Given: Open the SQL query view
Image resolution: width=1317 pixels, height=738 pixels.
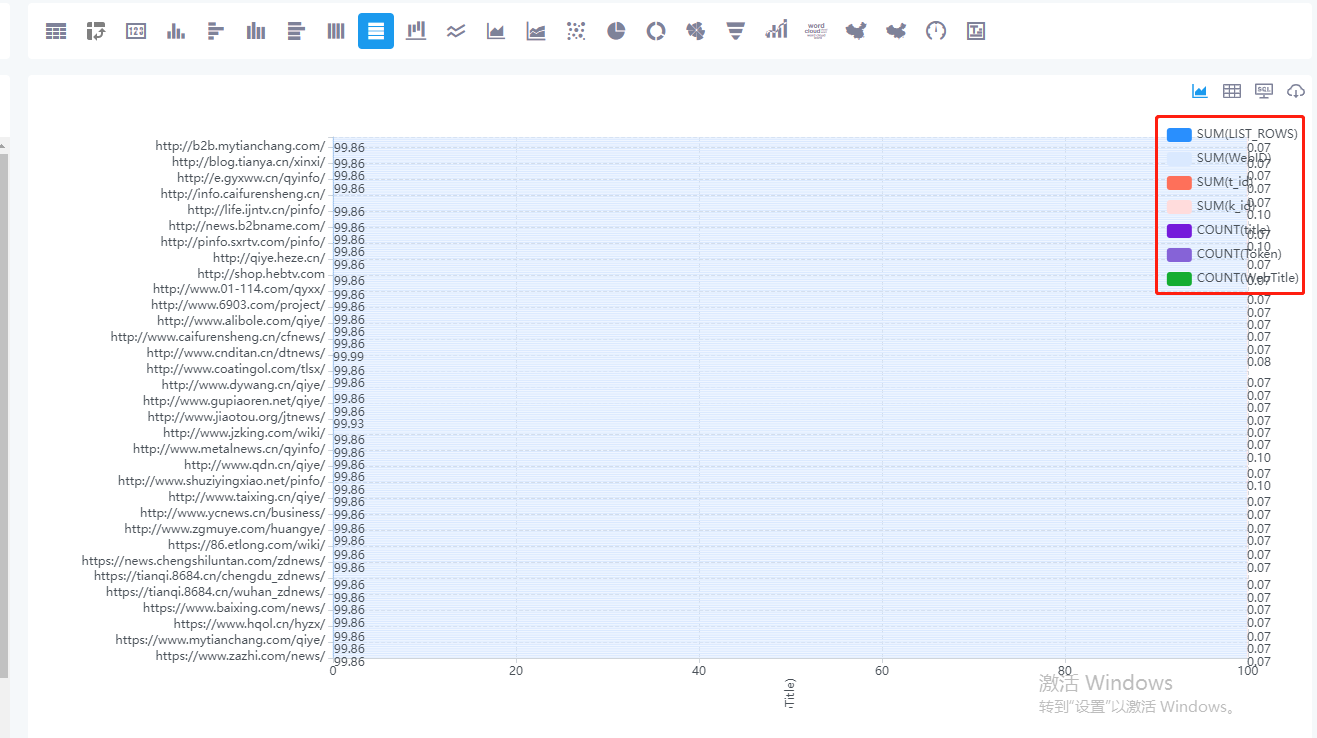Looking at the screenshot, I should coord(1263,90).
